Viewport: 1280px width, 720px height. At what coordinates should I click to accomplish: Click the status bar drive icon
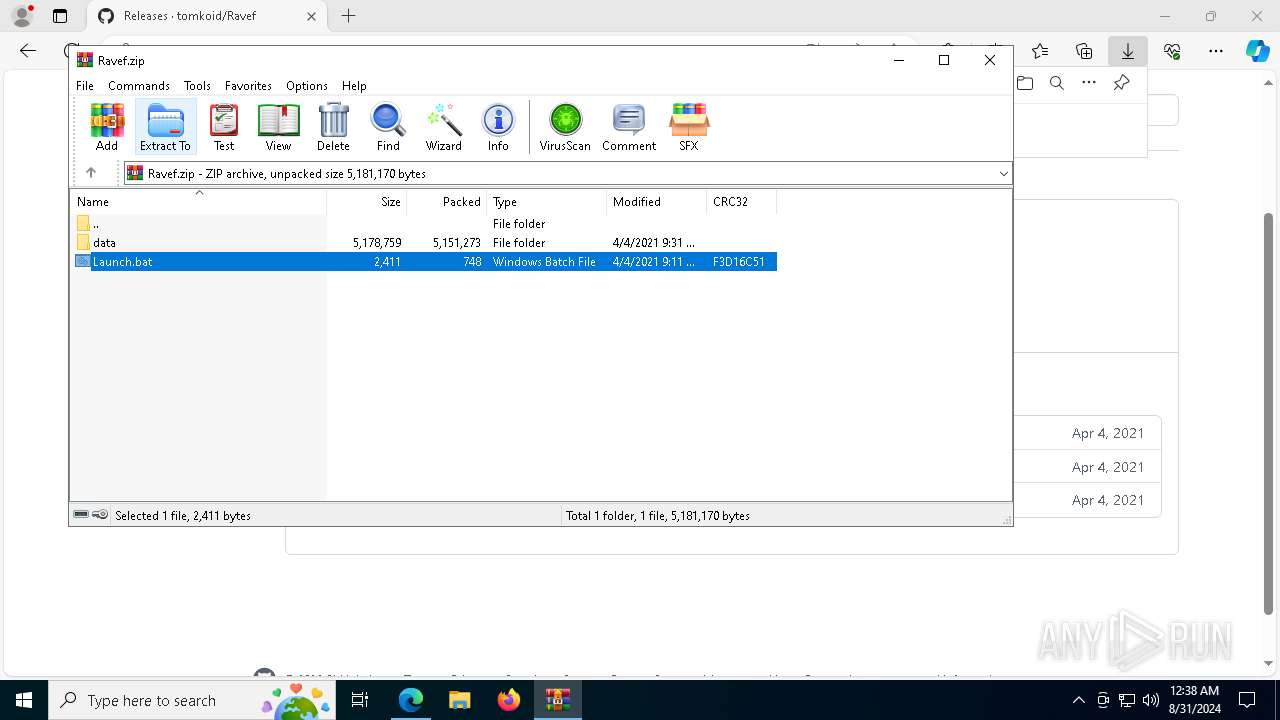point(81,515)
